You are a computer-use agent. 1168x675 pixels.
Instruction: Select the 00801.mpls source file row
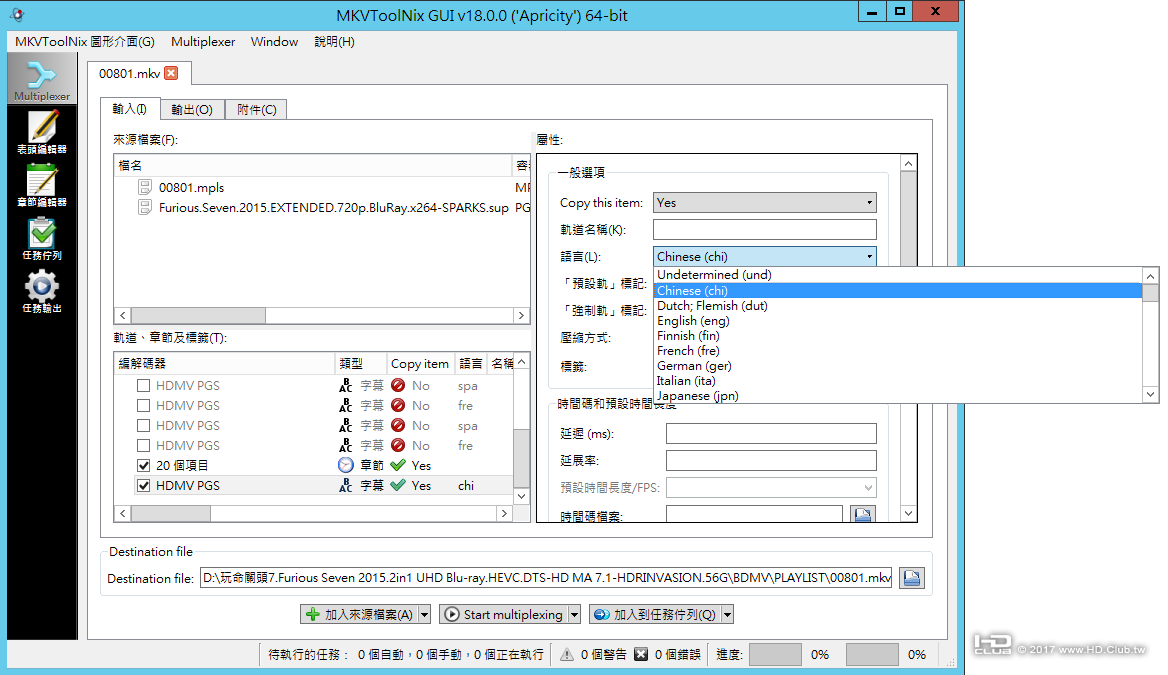(x=322, y=188)
